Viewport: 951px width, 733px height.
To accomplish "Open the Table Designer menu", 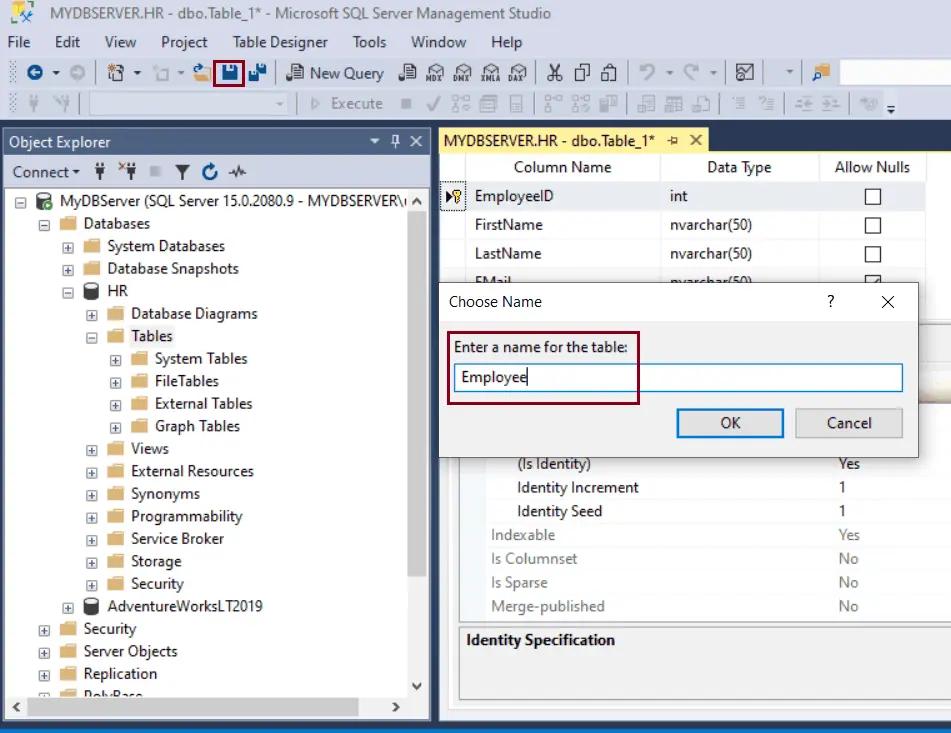I will click(278, 42).
